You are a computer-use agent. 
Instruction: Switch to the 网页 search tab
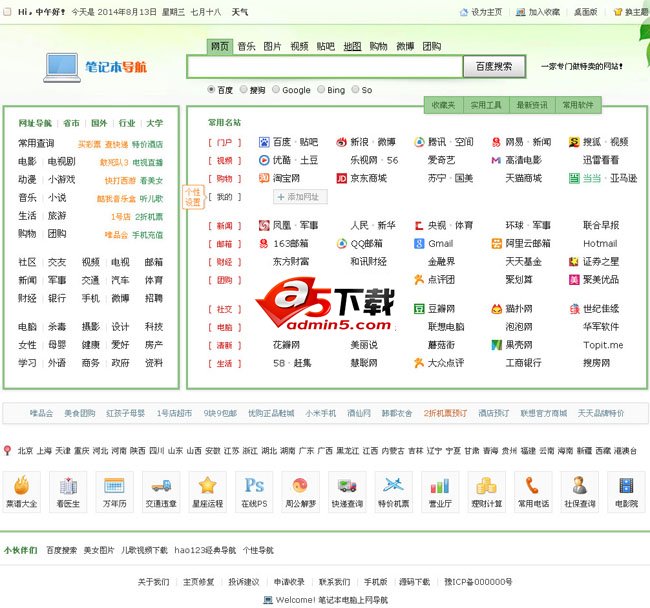click(220, 46)
